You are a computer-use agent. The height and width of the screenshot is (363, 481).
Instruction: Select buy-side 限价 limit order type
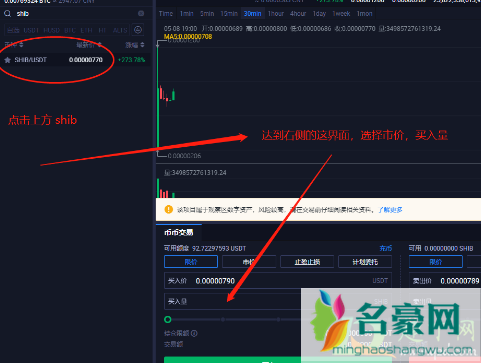(x=191, y=262)
